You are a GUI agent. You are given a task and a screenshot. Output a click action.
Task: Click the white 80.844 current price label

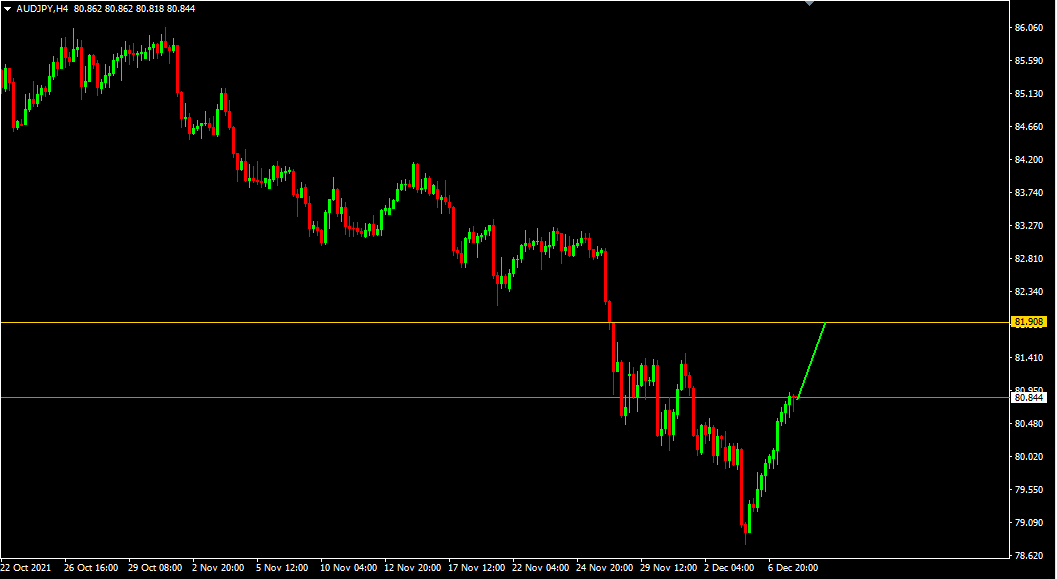click(x=1029, y=398)
